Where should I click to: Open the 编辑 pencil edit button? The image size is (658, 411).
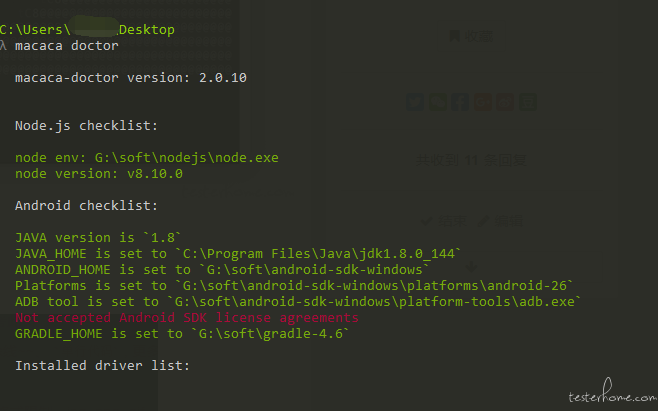coord(500,220)
